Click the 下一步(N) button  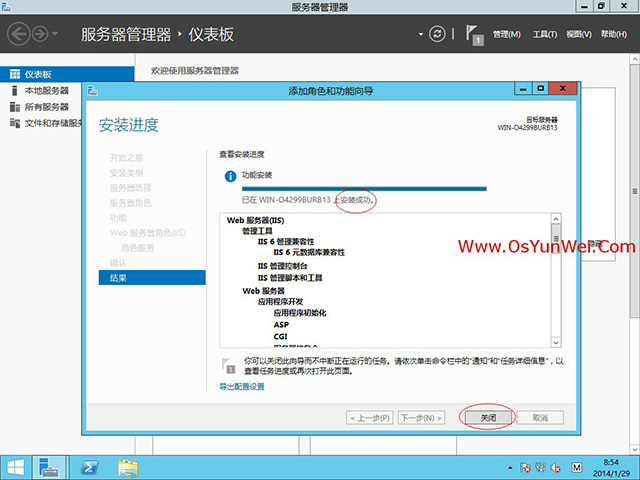point(421,418)
